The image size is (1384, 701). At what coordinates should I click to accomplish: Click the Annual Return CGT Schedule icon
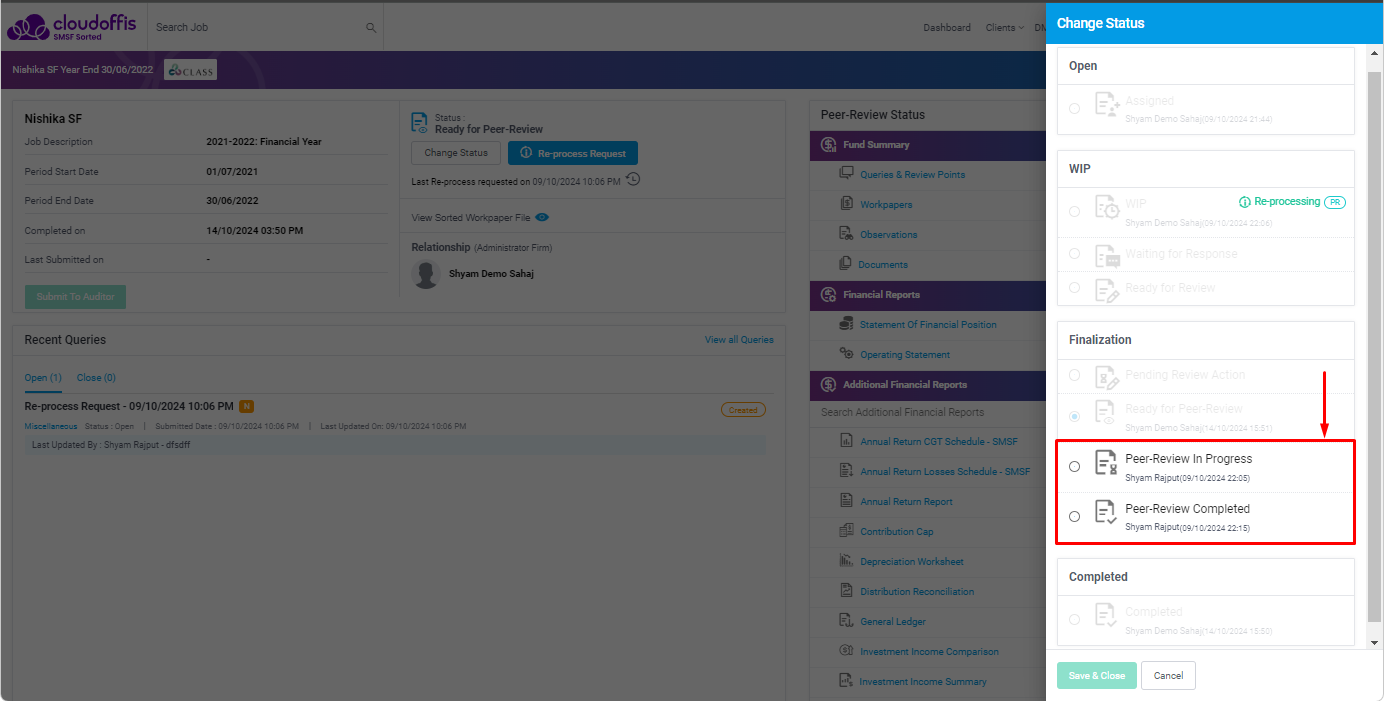pyautogui.click(x=846, y=441)
